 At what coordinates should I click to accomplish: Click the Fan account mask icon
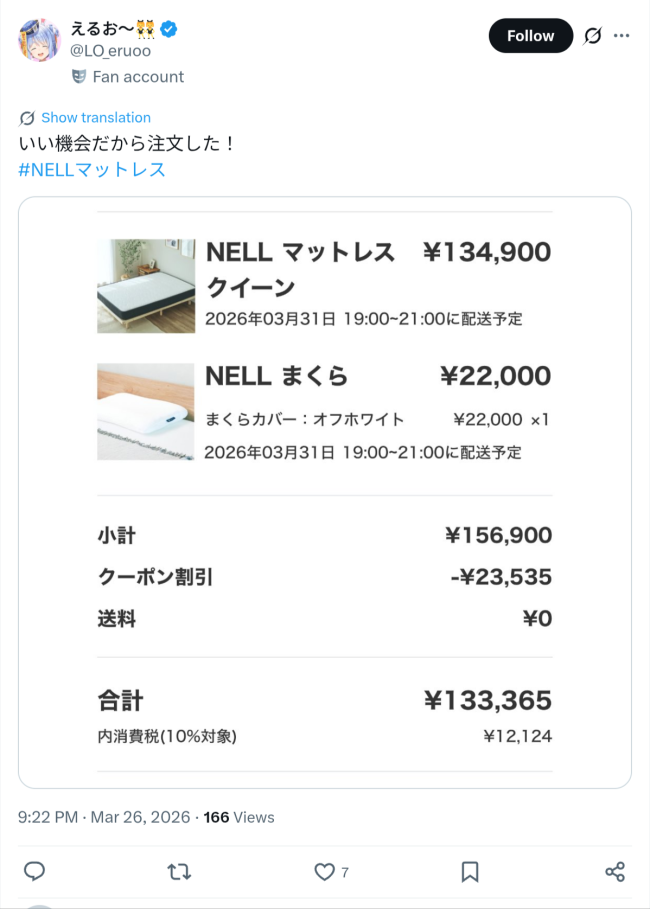tap(79, 76)
